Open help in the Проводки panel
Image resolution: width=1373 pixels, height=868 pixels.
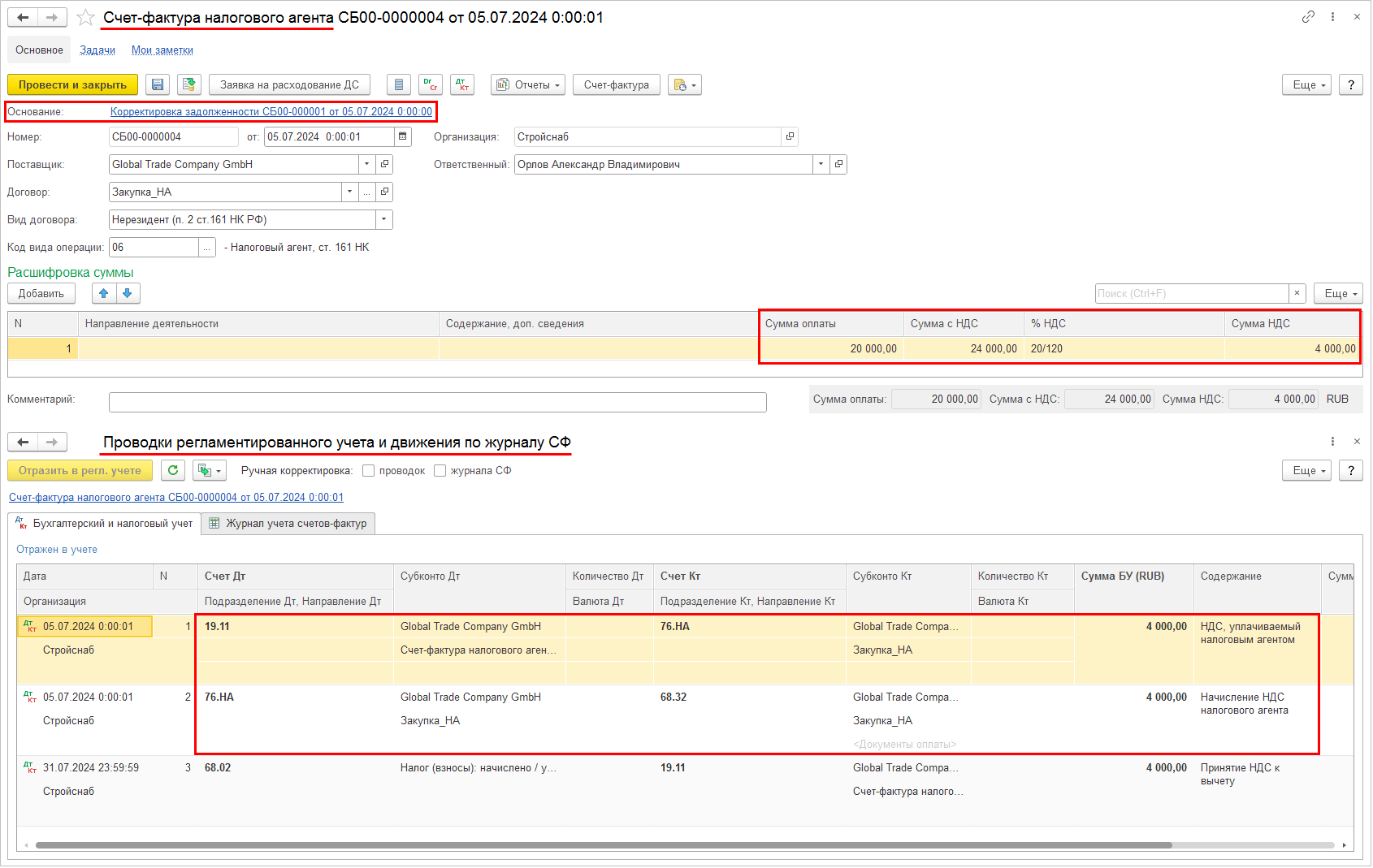click(1351, 470)
